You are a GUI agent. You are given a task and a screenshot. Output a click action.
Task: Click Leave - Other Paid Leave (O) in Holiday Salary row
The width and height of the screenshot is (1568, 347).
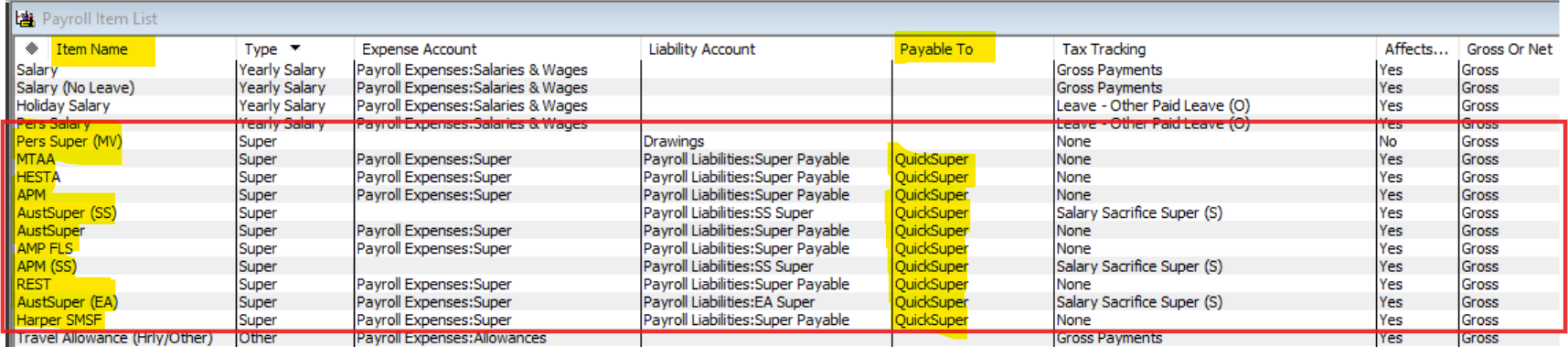click(x=1153, y=105)
